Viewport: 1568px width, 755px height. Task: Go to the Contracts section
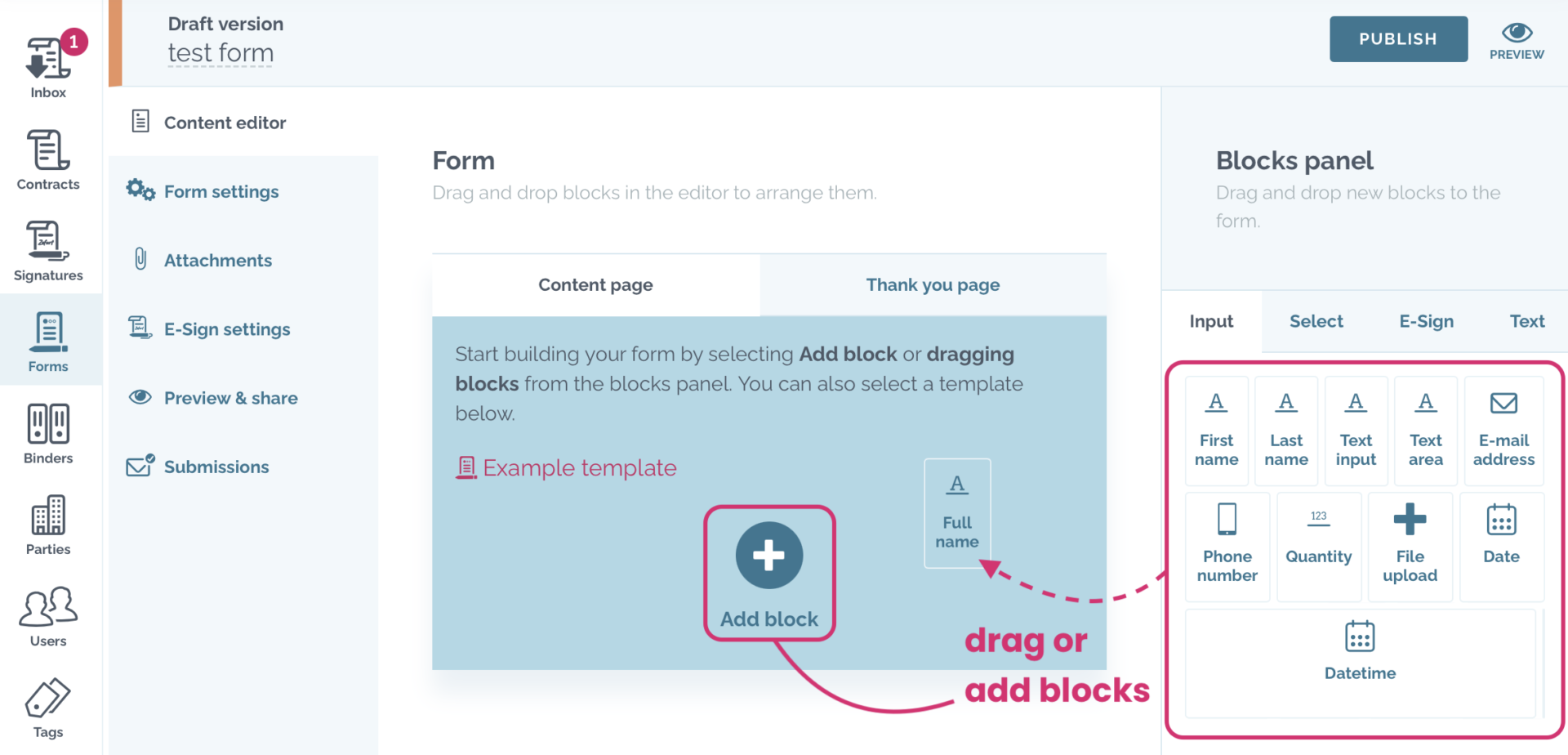(x=48, y=160)
